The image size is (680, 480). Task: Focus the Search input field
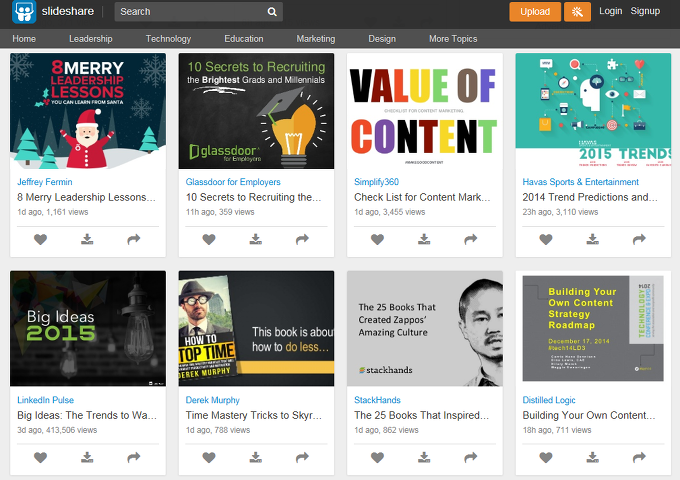[x=199, y=12]
